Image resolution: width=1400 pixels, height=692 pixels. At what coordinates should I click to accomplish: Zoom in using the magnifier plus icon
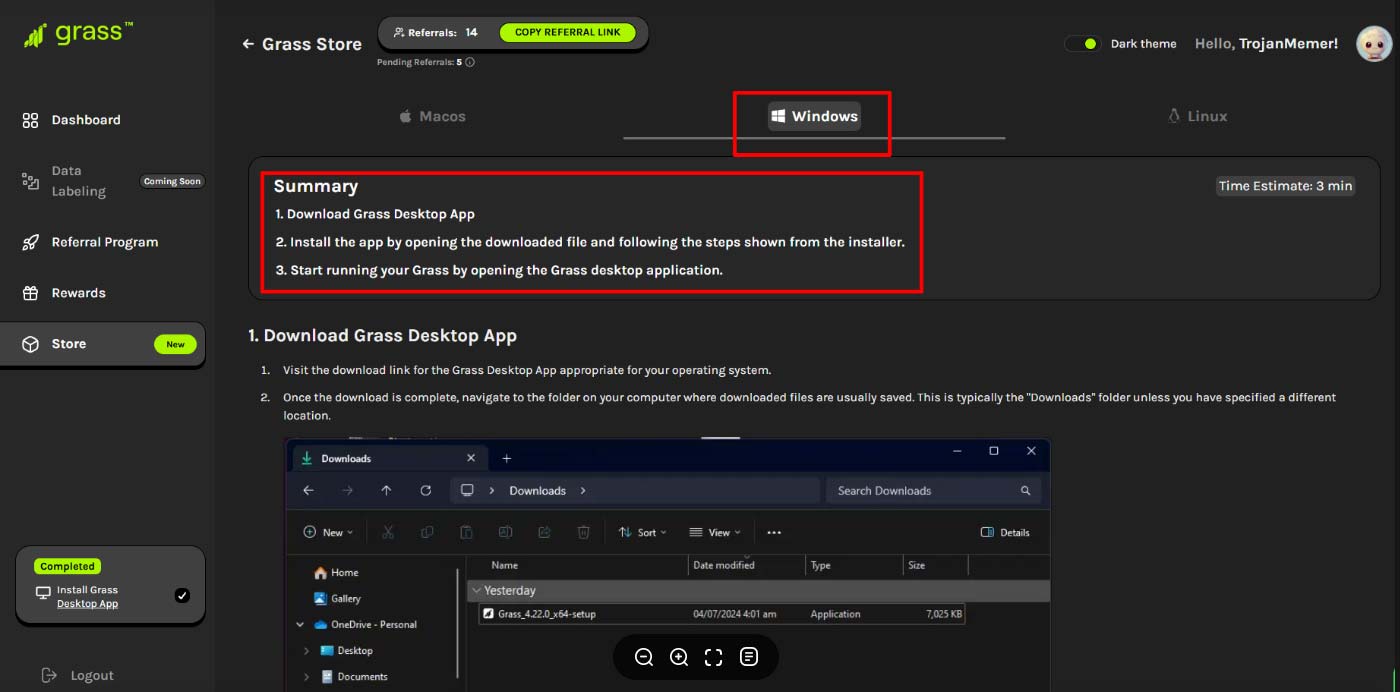point(679,657)
